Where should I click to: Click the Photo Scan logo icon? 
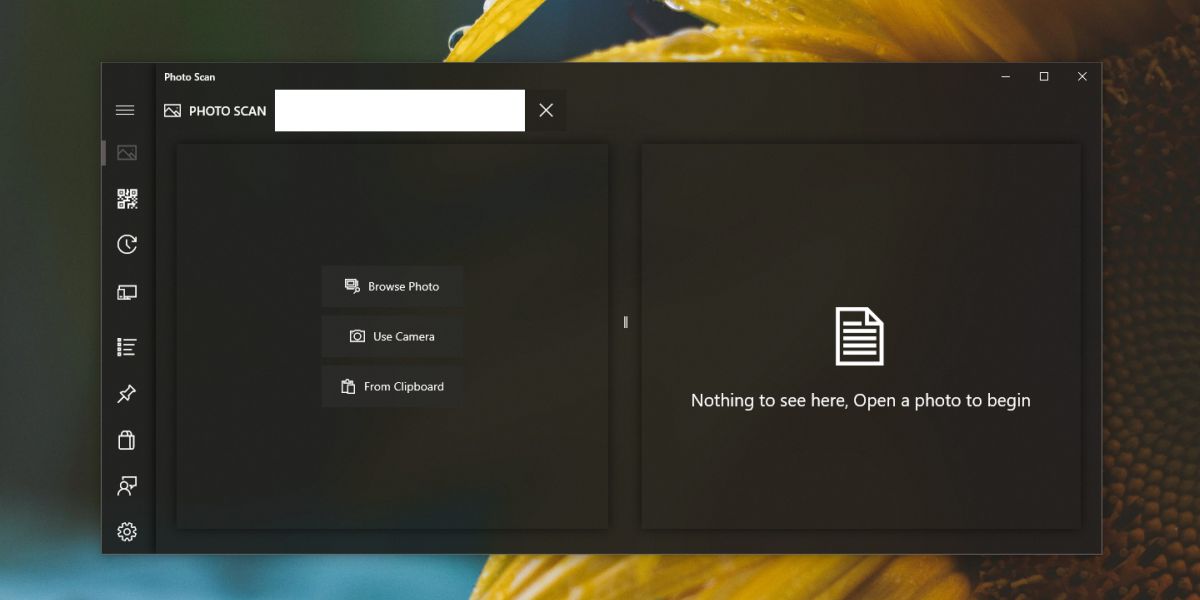click(x=171, y=110)
